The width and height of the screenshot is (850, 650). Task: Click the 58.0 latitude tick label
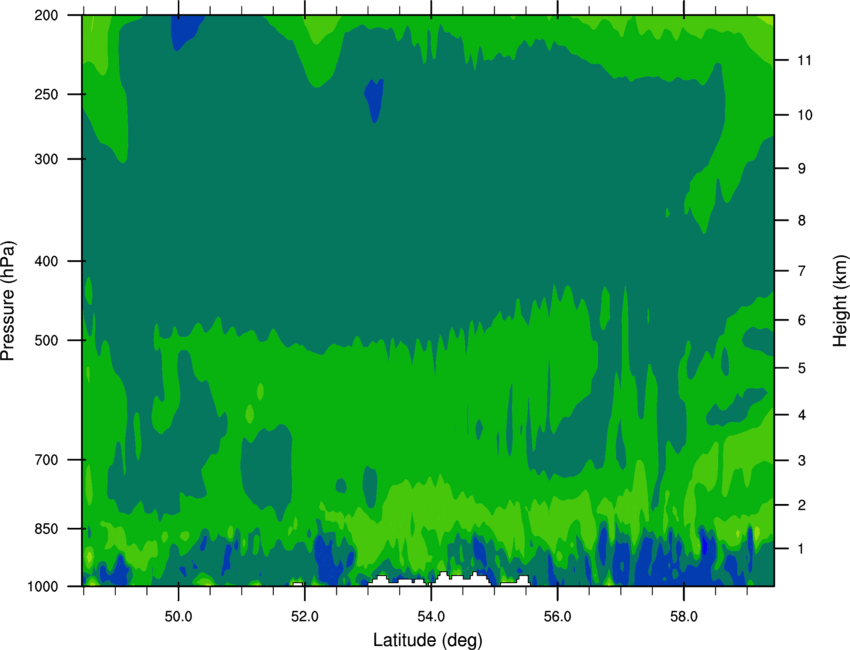(x=684, y=617)
